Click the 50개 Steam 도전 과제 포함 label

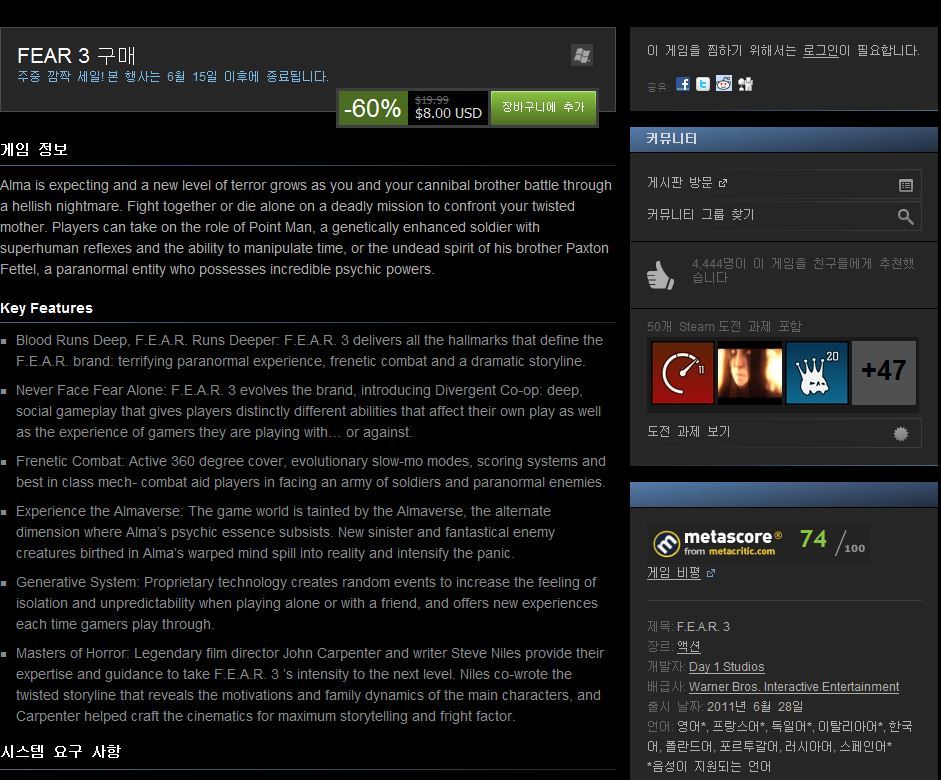724,326
